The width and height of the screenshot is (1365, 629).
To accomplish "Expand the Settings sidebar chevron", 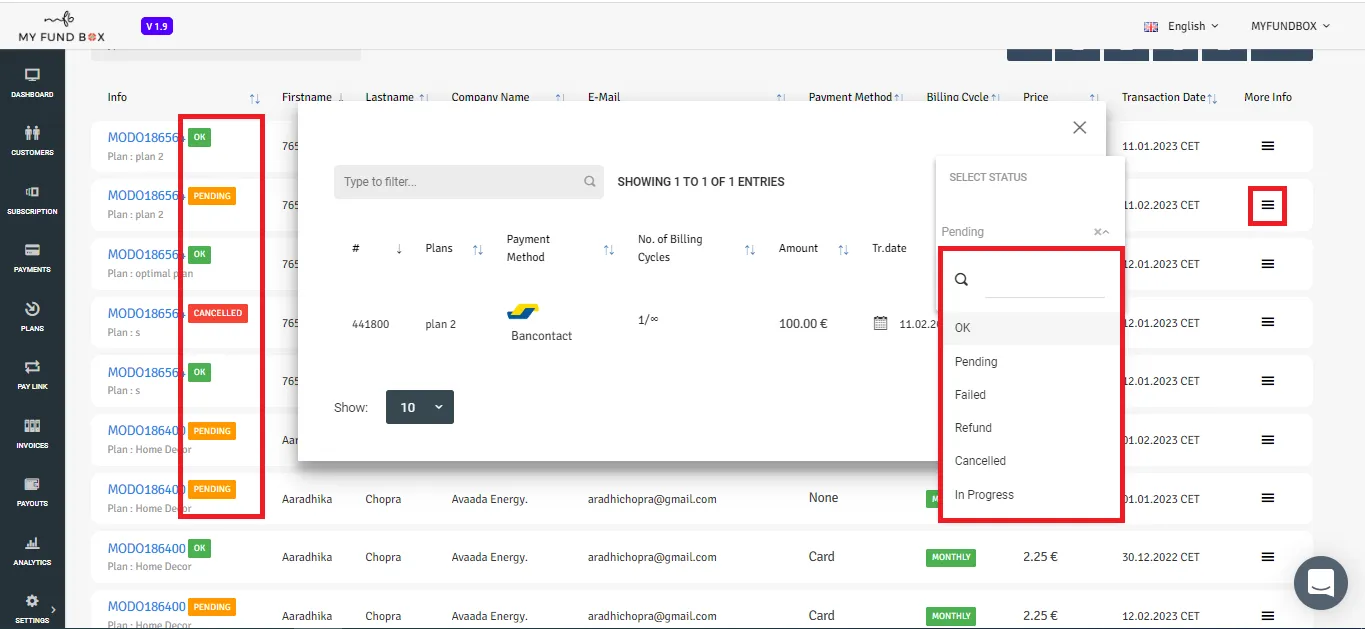I will pyautogui.click(x=53, y=609).
